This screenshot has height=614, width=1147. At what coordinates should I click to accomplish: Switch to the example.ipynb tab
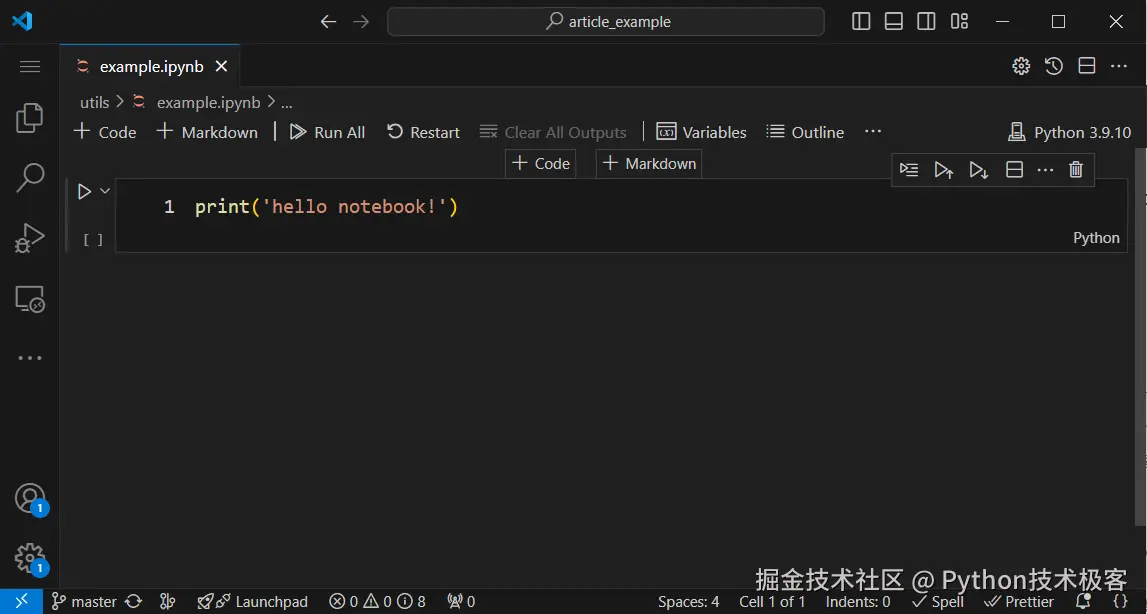point(151,66)
